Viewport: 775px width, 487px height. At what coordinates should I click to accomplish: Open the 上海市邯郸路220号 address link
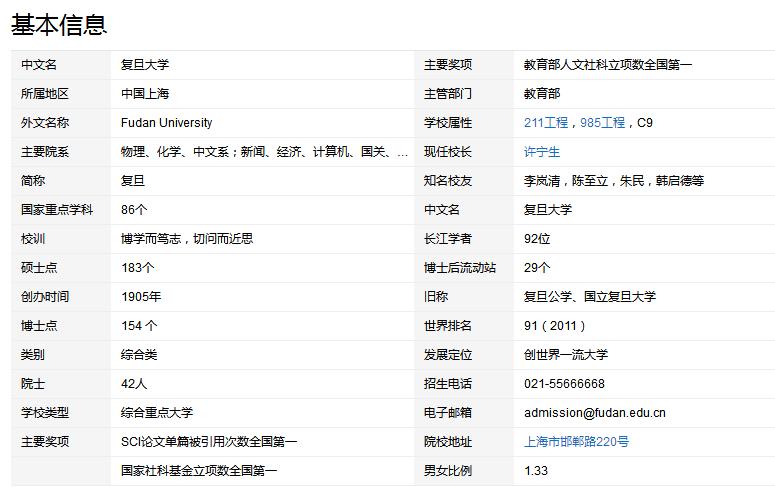click(576, 442)
